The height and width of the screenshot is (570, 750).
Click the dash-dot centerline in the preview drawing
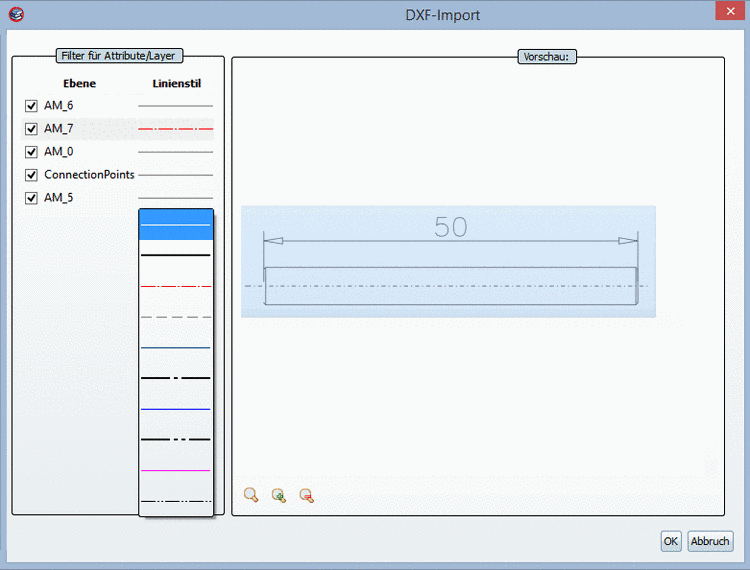click(x=446, y=286)
